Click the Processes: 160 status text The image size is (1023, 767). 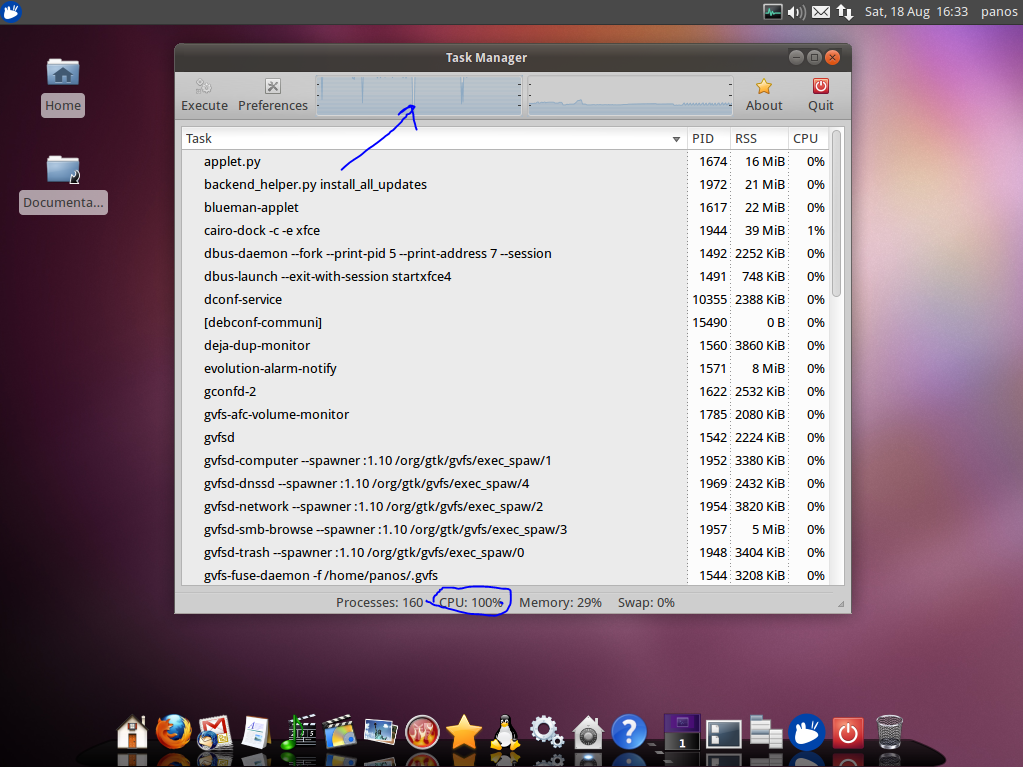tap(380, 603)
